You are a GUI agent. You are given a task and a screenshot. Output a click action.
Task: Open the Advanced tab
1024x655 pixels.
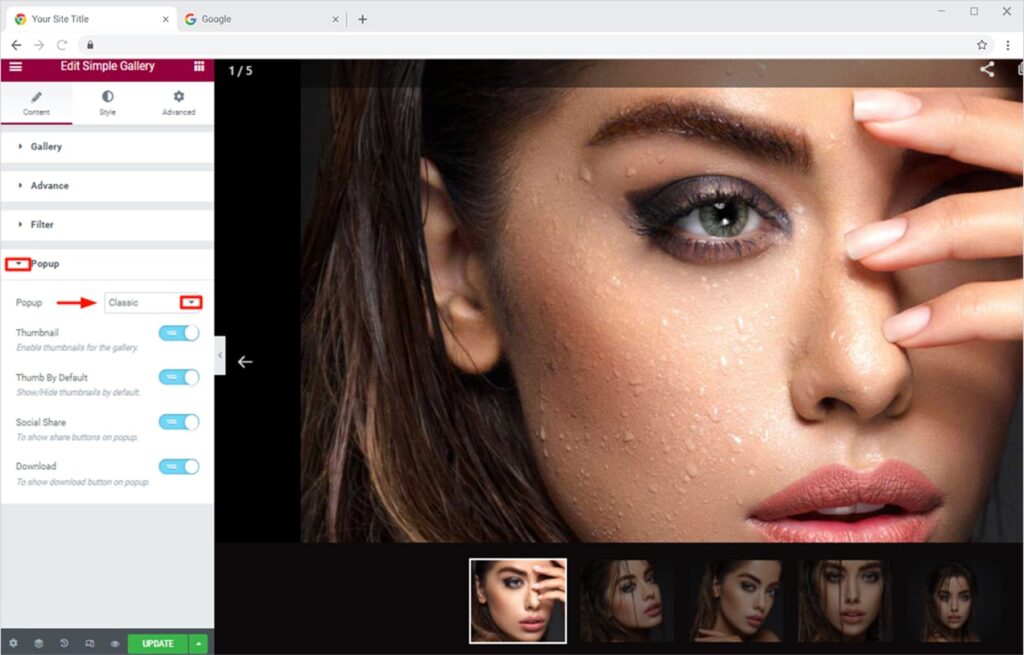coord(178,102)
